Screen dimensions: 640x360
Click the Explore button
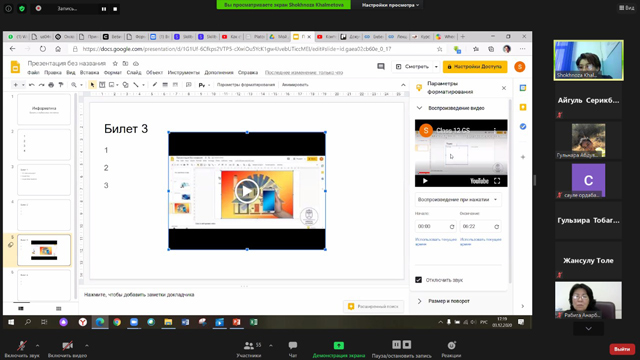pyautogui.click(x=373, y=306)
